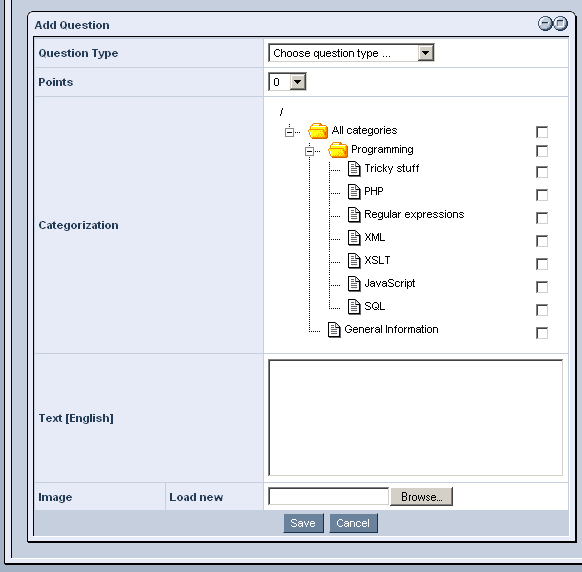Screen dimensions: 582x572
Task: Click Browse to load an image
Action: pyautogui.click(x=421, y=497)
